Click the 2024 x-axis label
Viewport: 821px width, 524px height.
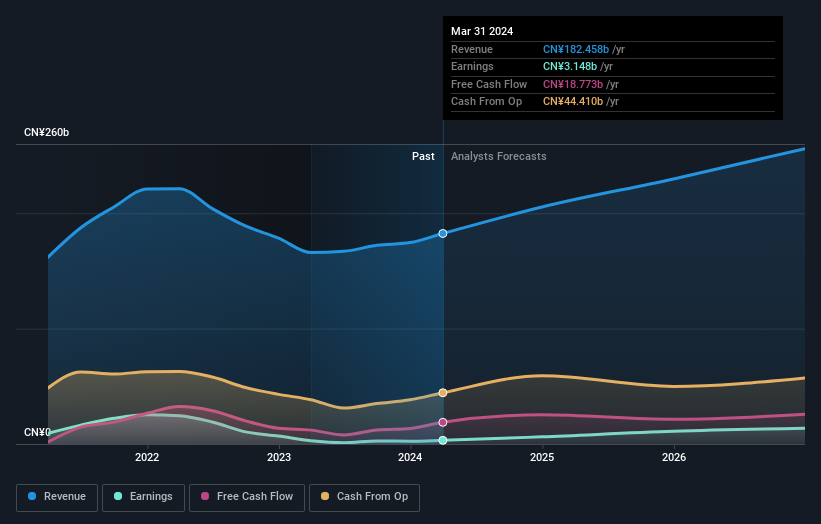pyautogui.click(x=410, y=458)
